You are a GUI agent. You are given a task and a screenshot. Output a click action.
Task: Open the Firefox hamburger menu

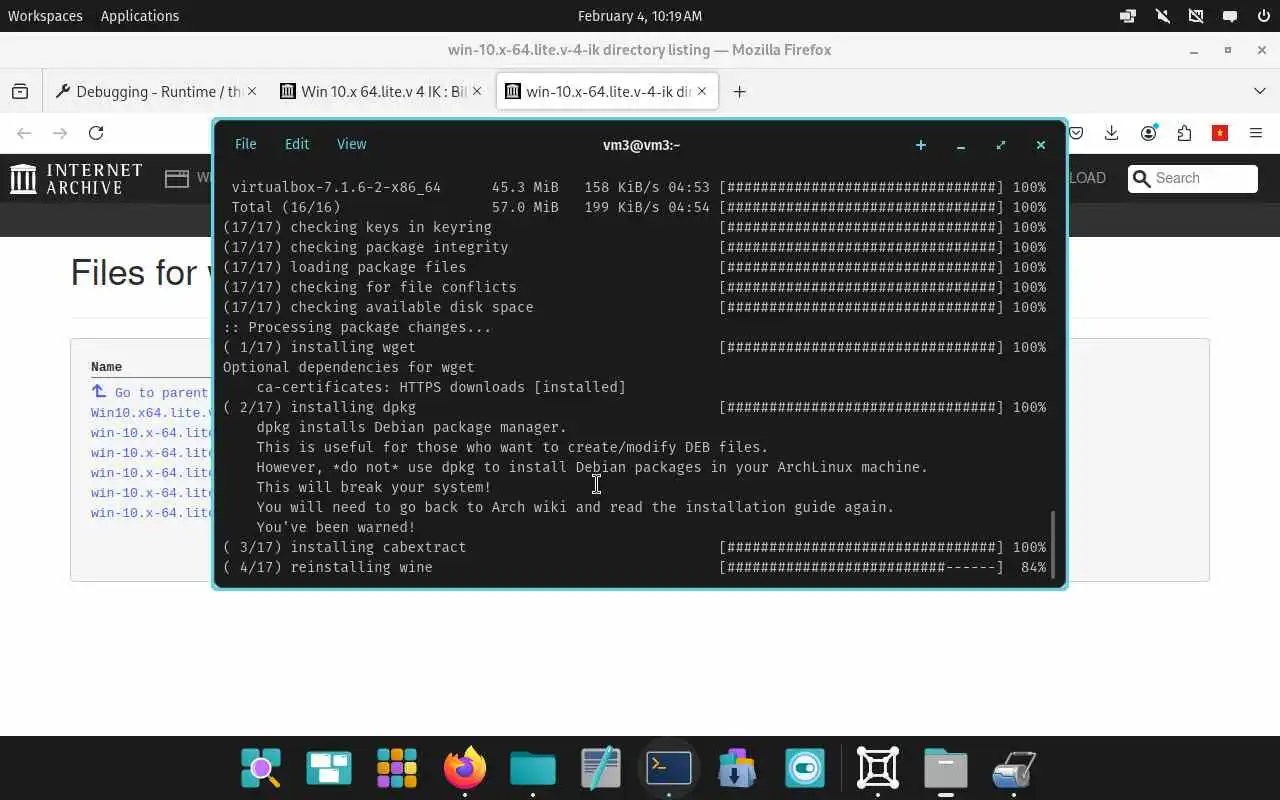[1257, 133]
